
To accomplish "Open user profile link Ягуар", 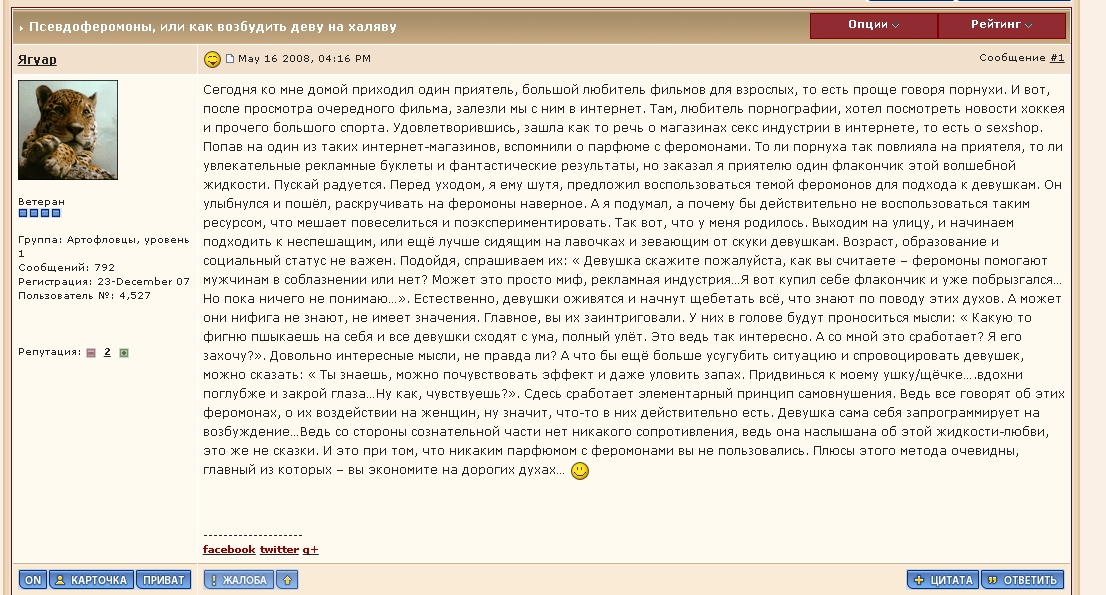I will 37,60.
